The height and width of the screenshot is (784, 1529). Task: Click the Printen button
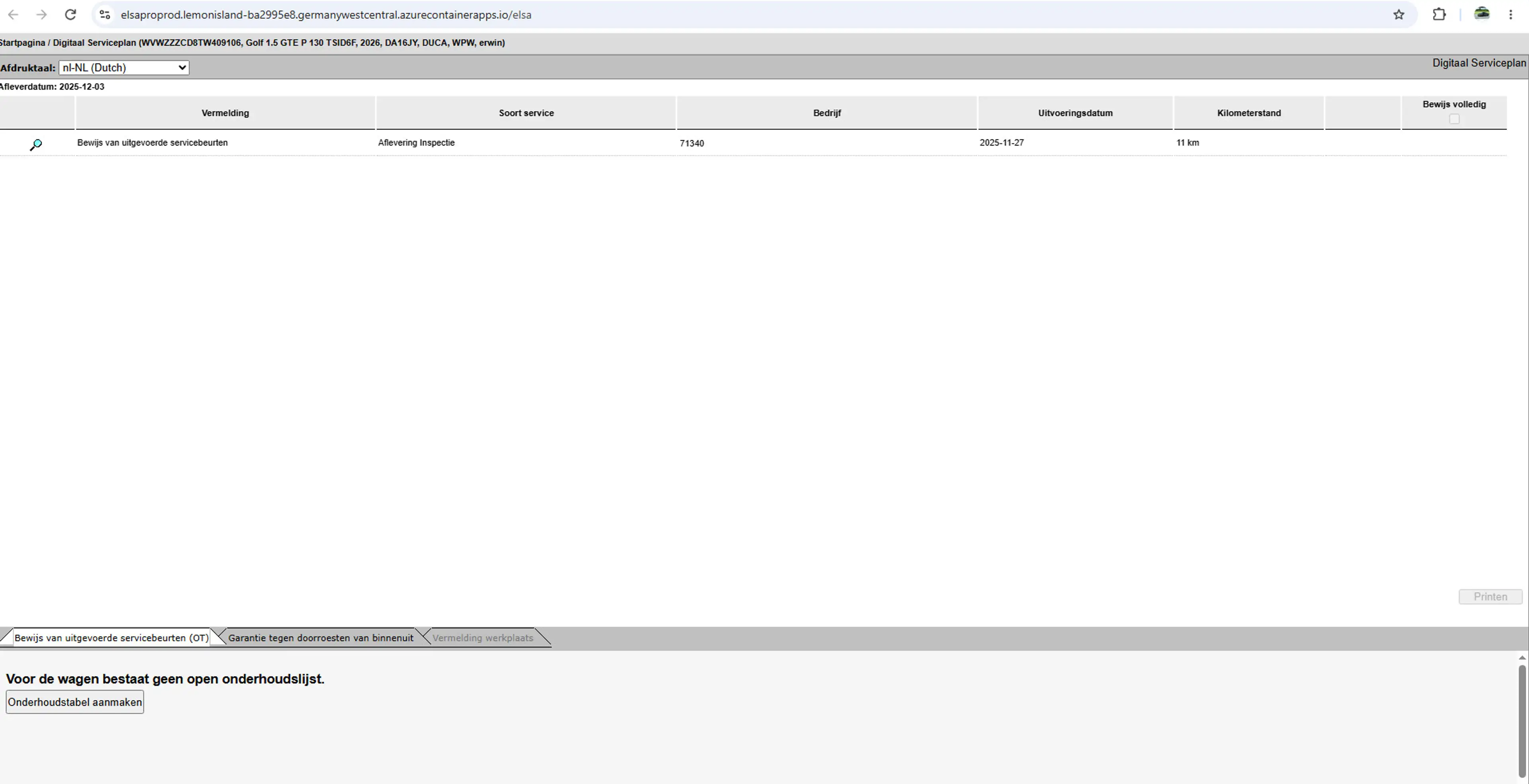click(1490, 596)
